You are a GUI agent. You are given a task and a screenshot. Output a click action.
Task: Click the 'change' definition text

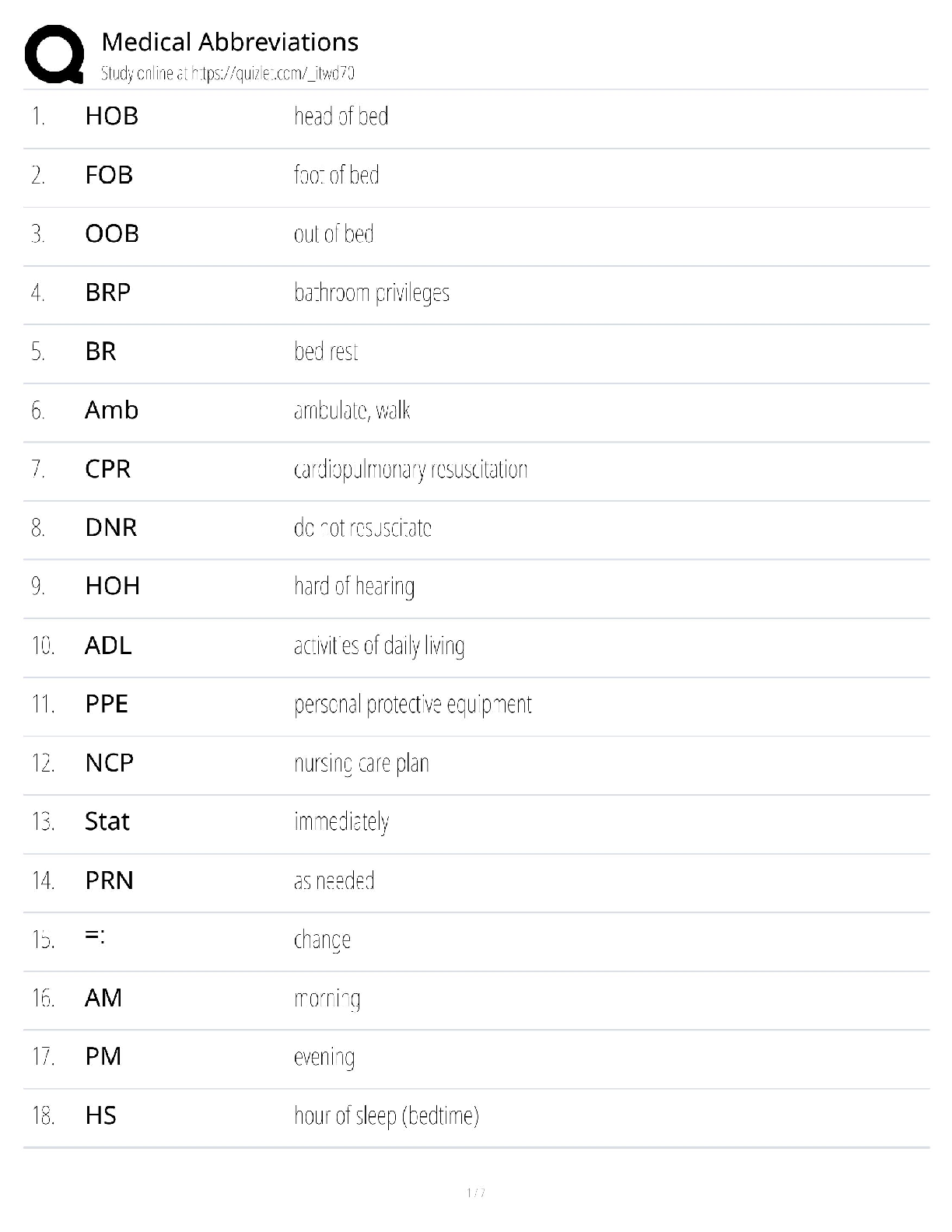click(322, 940)
